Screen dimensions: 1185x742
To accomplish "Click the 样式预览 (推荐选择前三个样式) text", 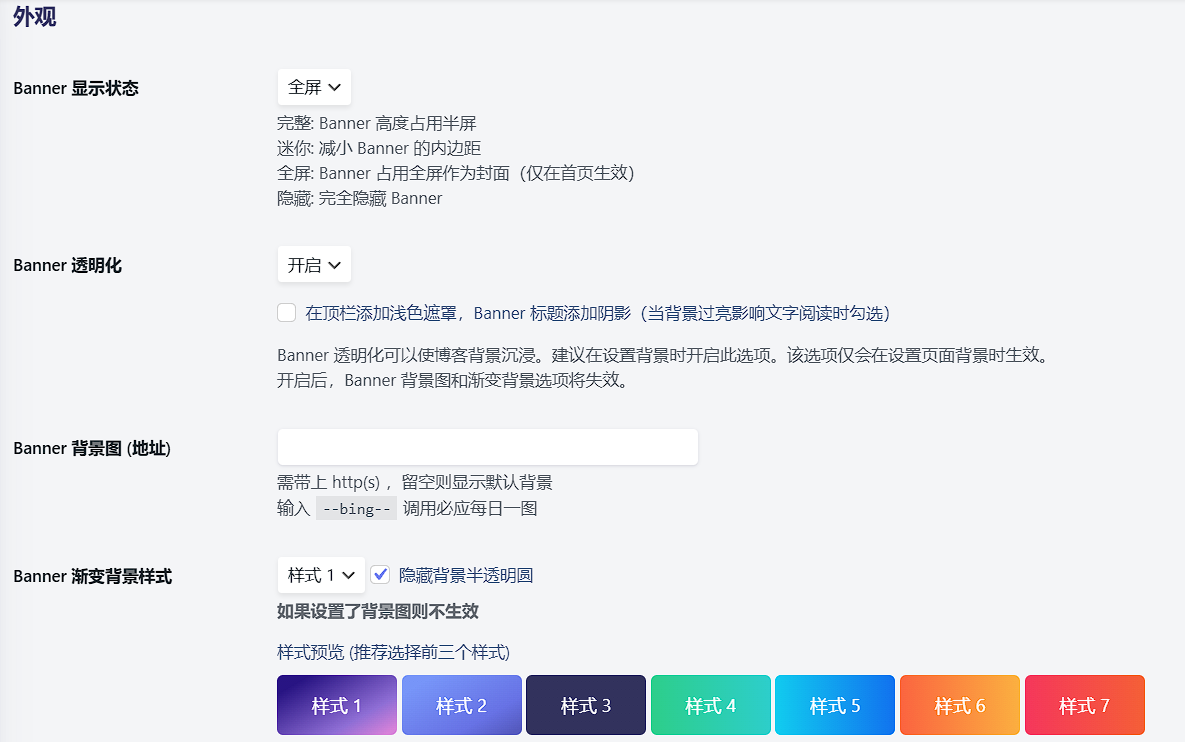I will pyautogui.click(x=394, y=652).
